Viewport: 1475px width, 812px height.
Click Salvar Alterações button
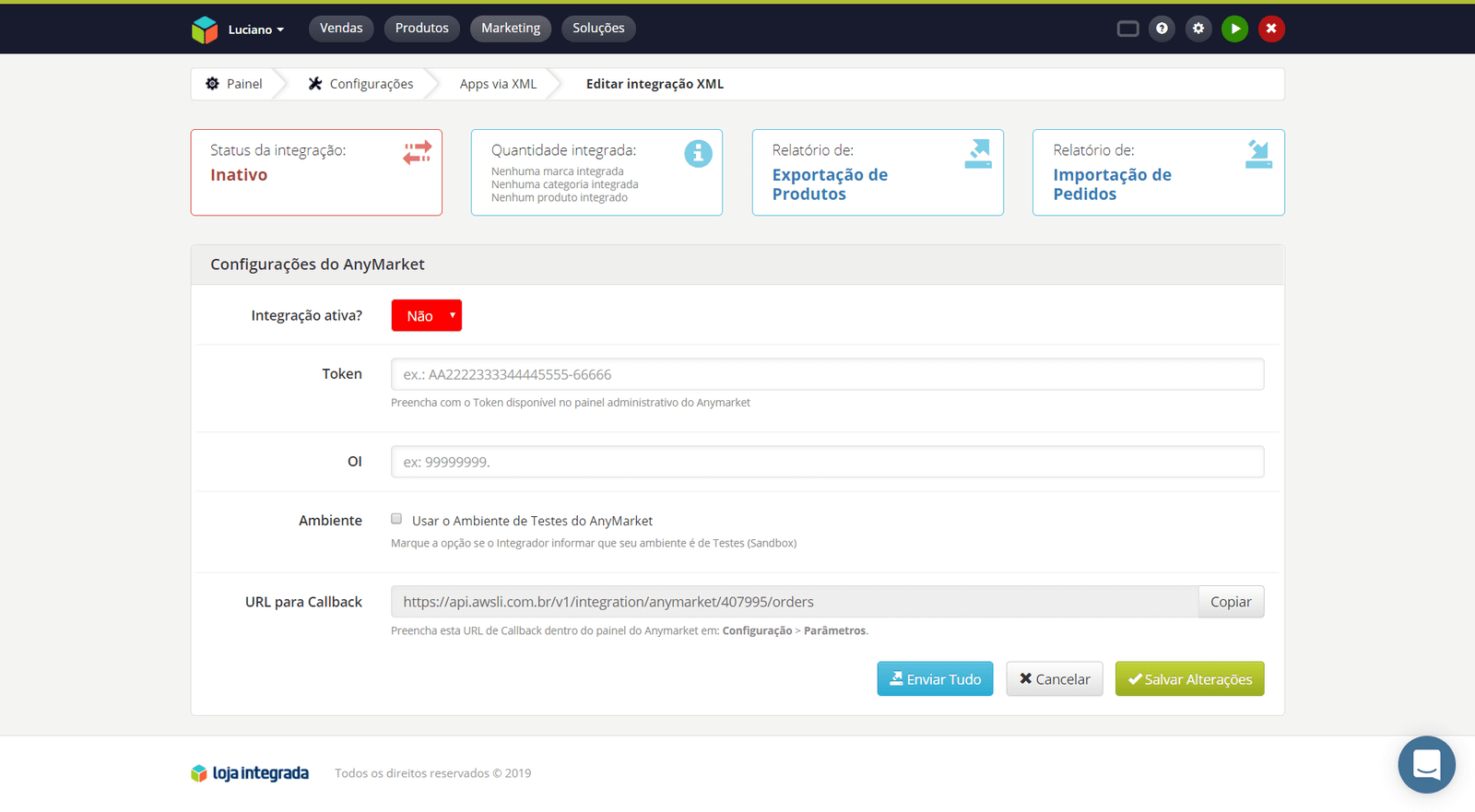click(x=1189, y=679)
